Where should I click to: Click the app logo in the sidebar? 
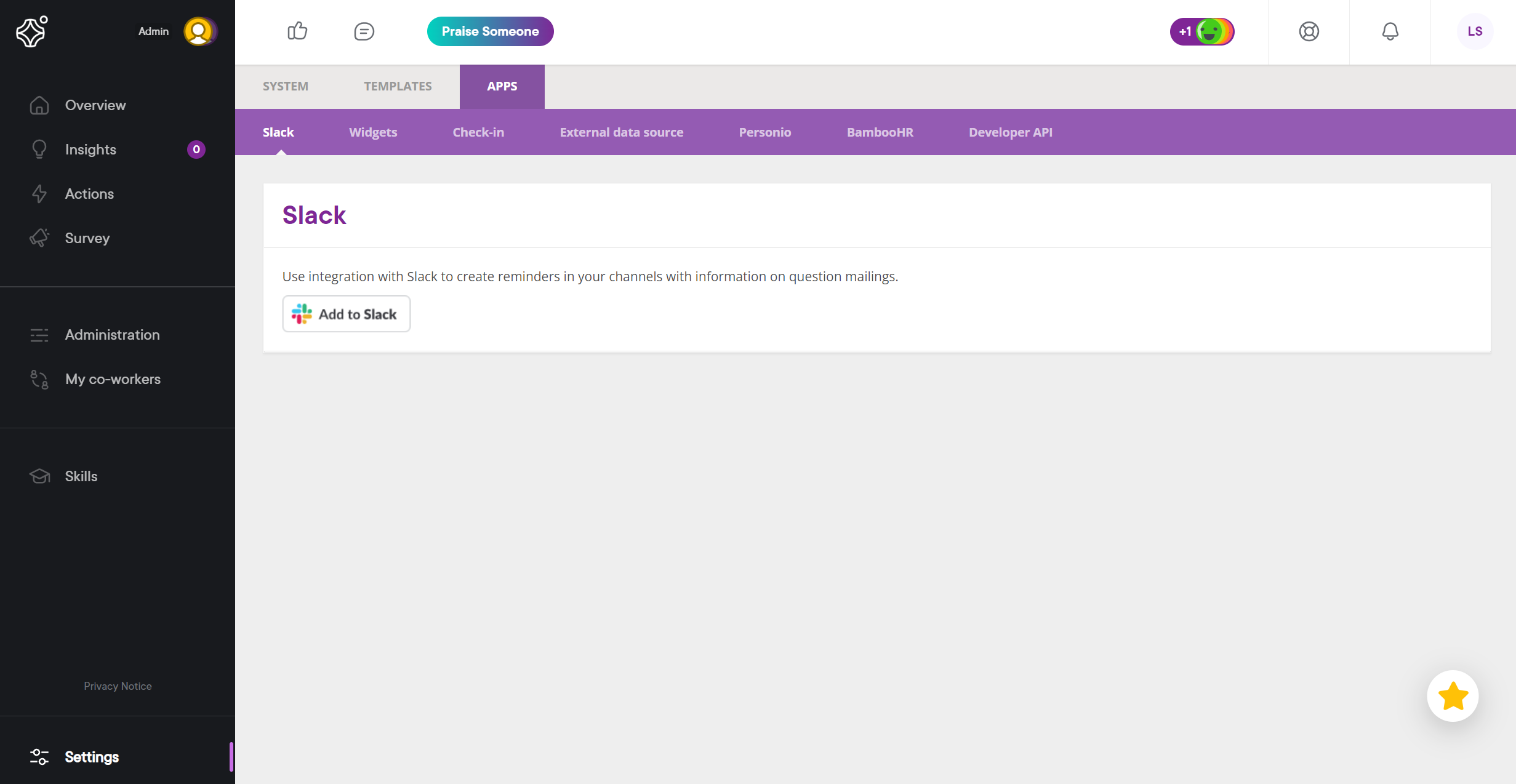[32, 31]
